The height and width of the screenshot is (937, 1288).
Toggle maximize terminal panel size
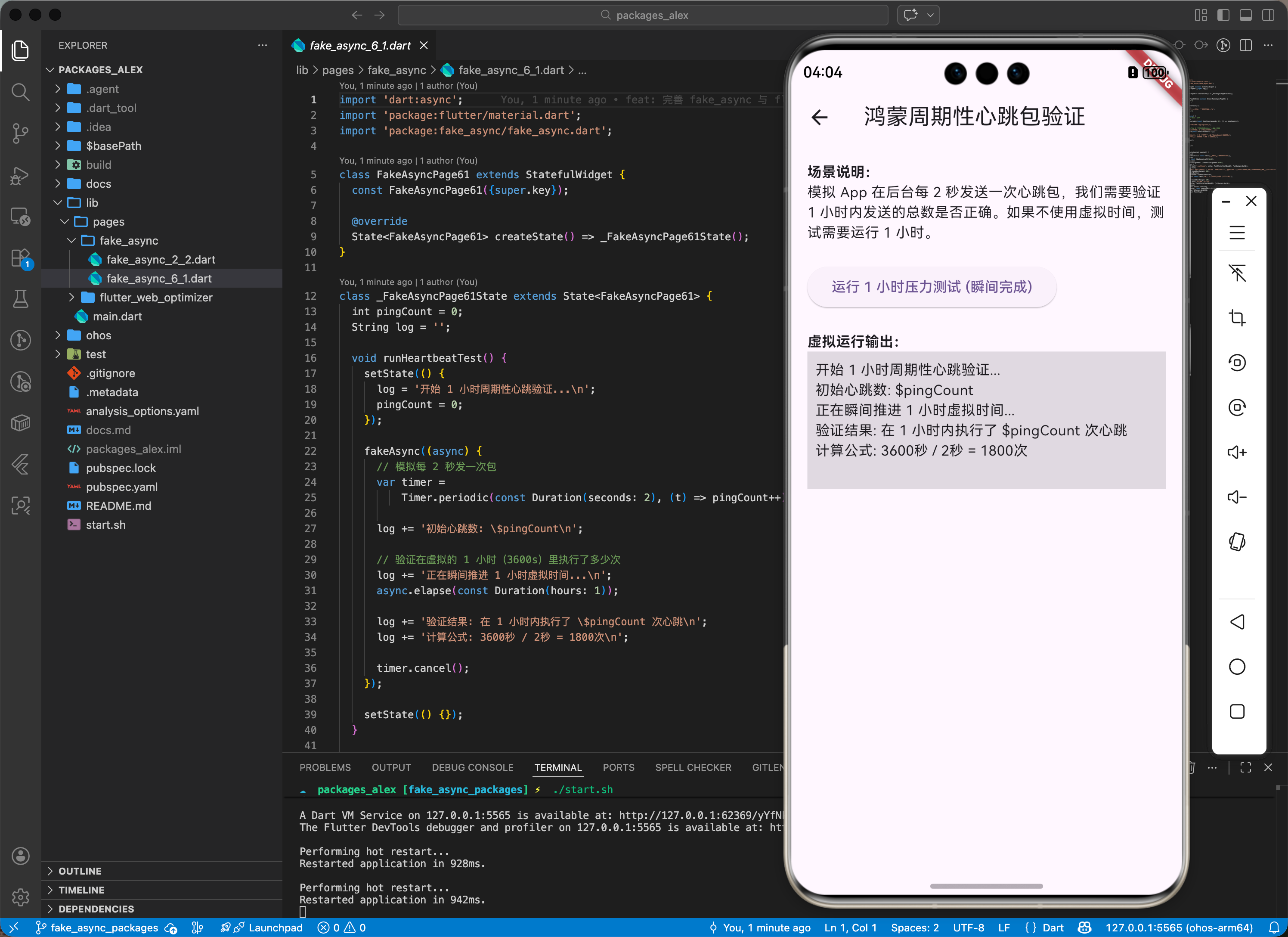pos(1245,767)
